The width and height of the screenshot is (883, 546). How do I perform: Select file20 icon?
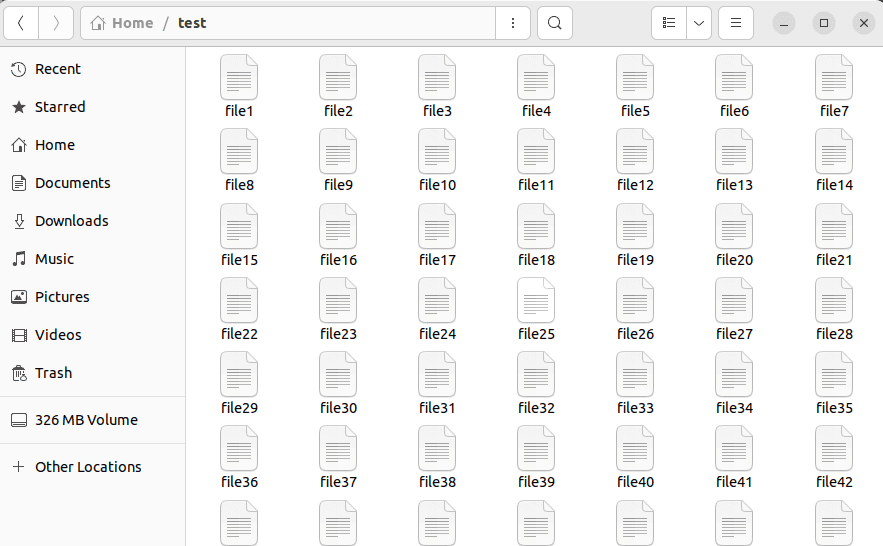coord(734,226)
